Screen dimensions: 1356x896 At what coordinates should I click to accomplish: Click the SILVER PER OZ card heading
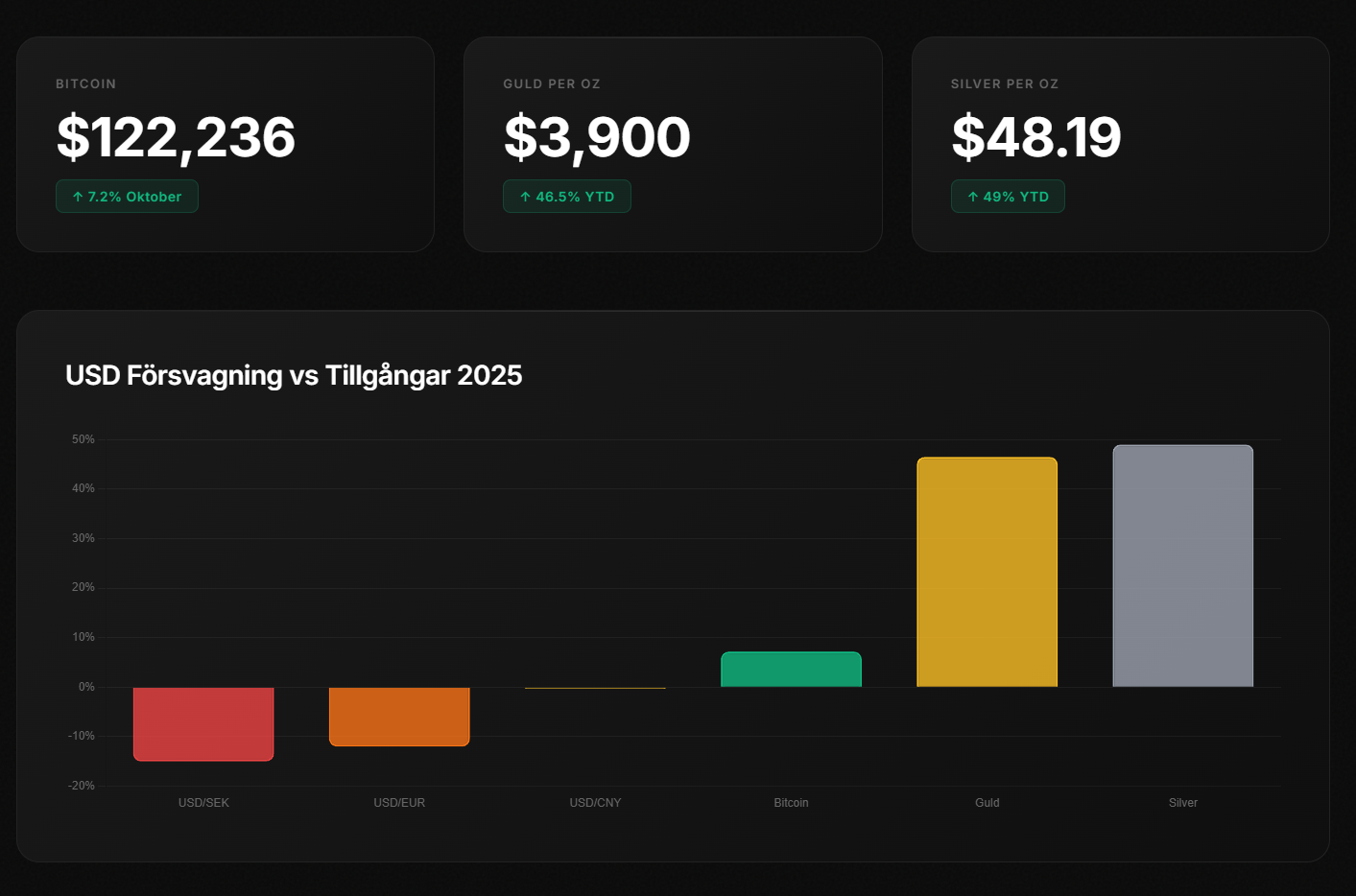pyautogui.click(x=1004, y=84)
